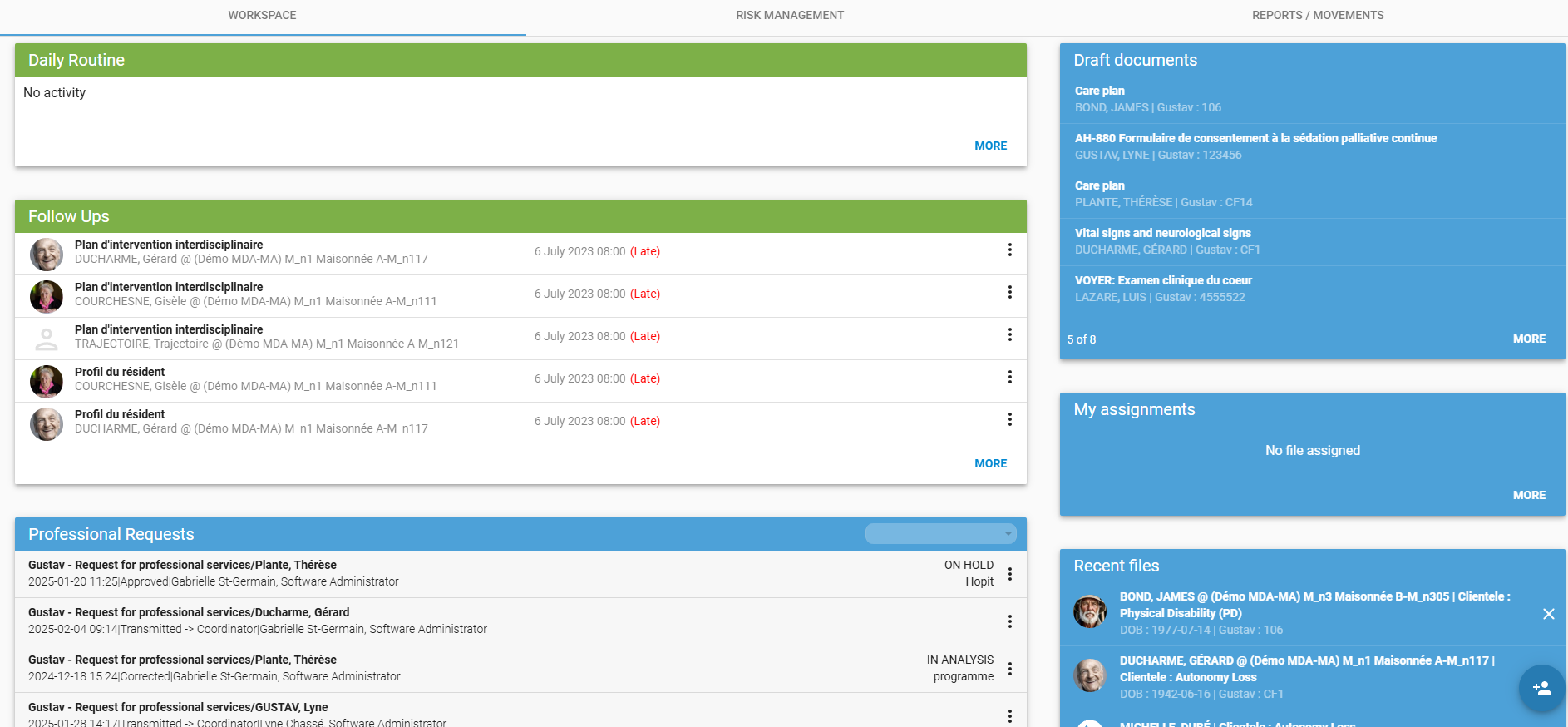Open Ducharme, Gérard professional services request
This screenshot has width=1568, height=727.
[189, 613]
